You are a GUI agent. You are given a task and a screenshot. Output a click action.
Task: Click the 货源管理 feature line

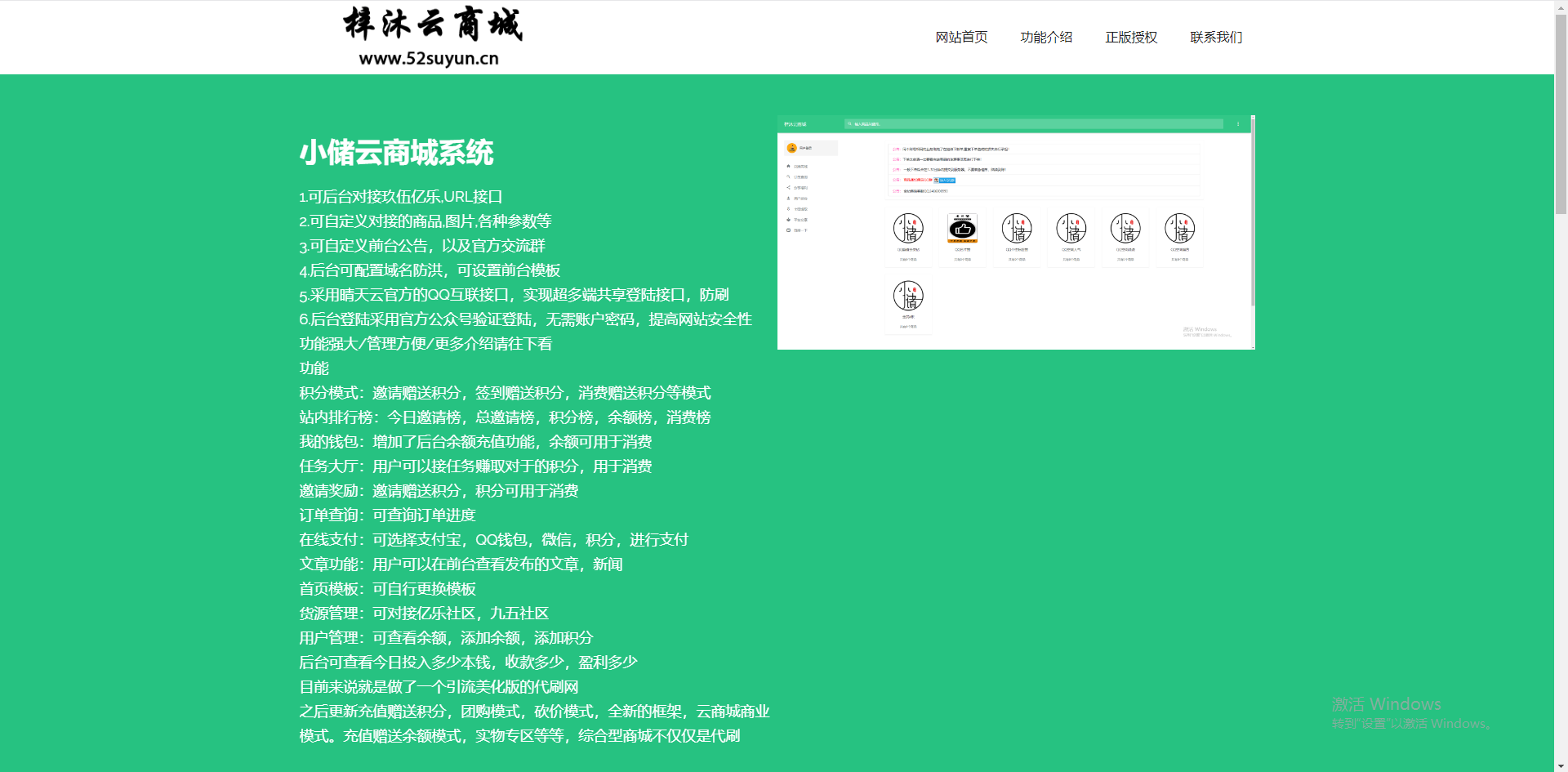click(424, 614)
